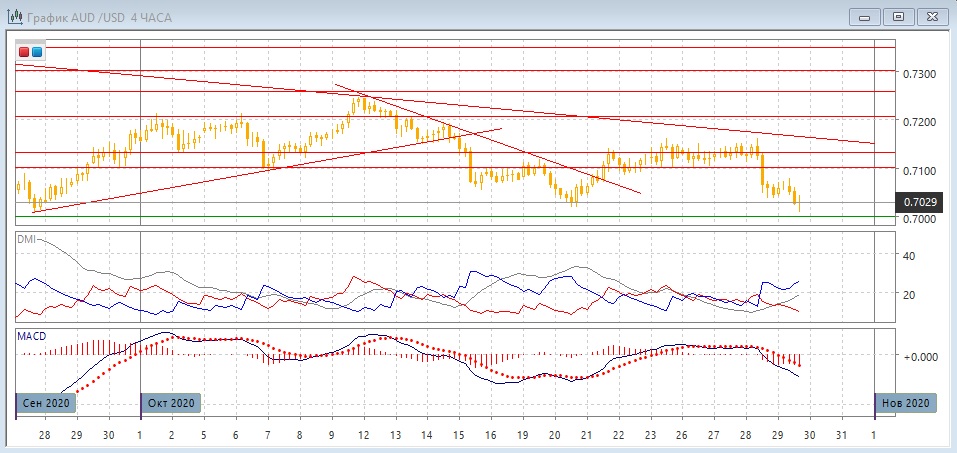The height and width of the screenshot is (453, 957).
Task: Select the green horizontal support line
Action: tap(450, 217)
